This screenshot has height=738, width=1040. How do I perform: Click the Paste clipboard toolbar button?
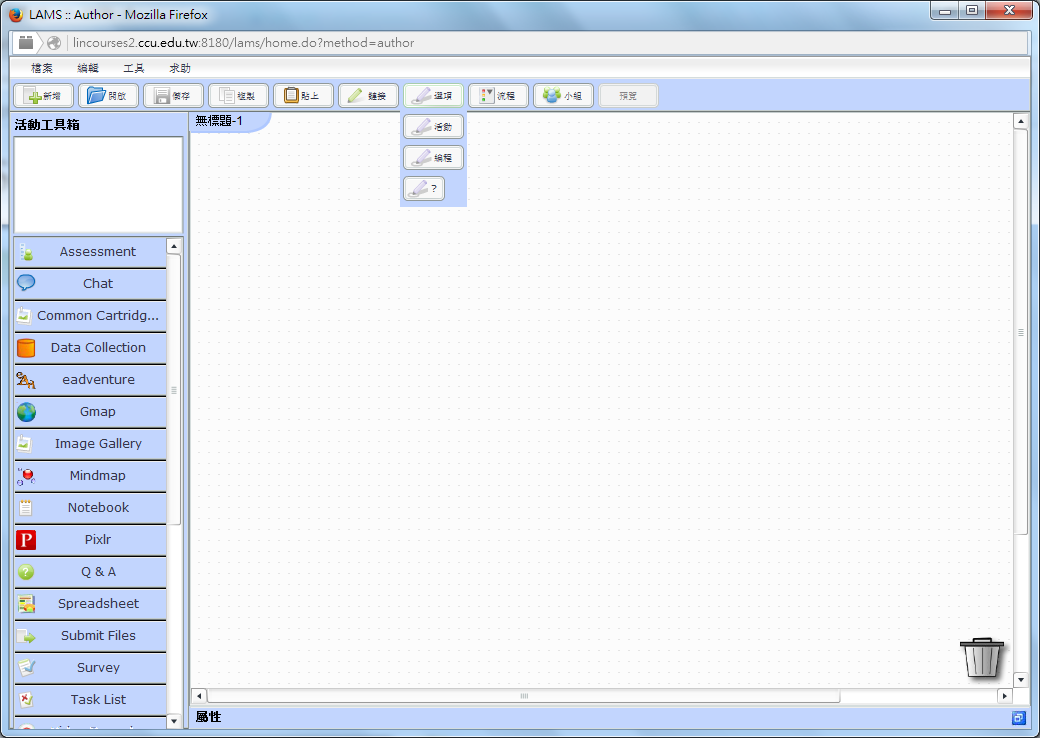[x=303, y=96]
